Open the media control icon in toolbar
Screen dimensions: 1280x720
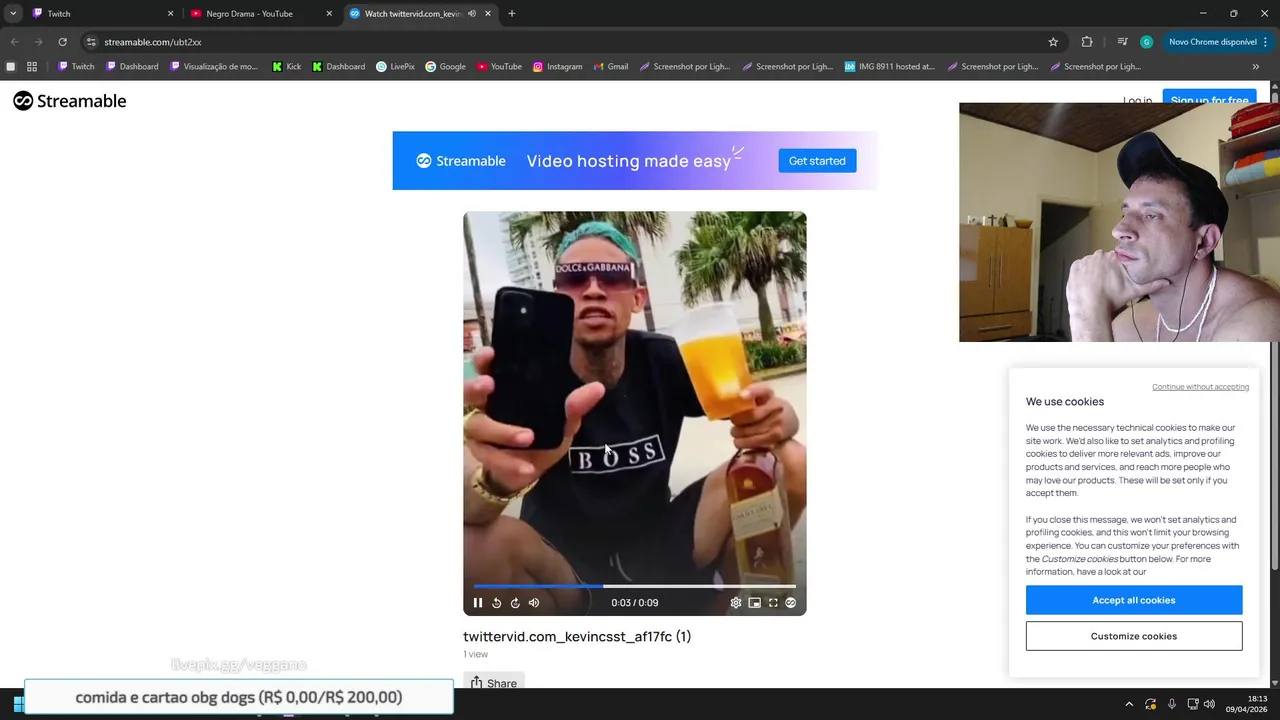[x=1122, y=42]
